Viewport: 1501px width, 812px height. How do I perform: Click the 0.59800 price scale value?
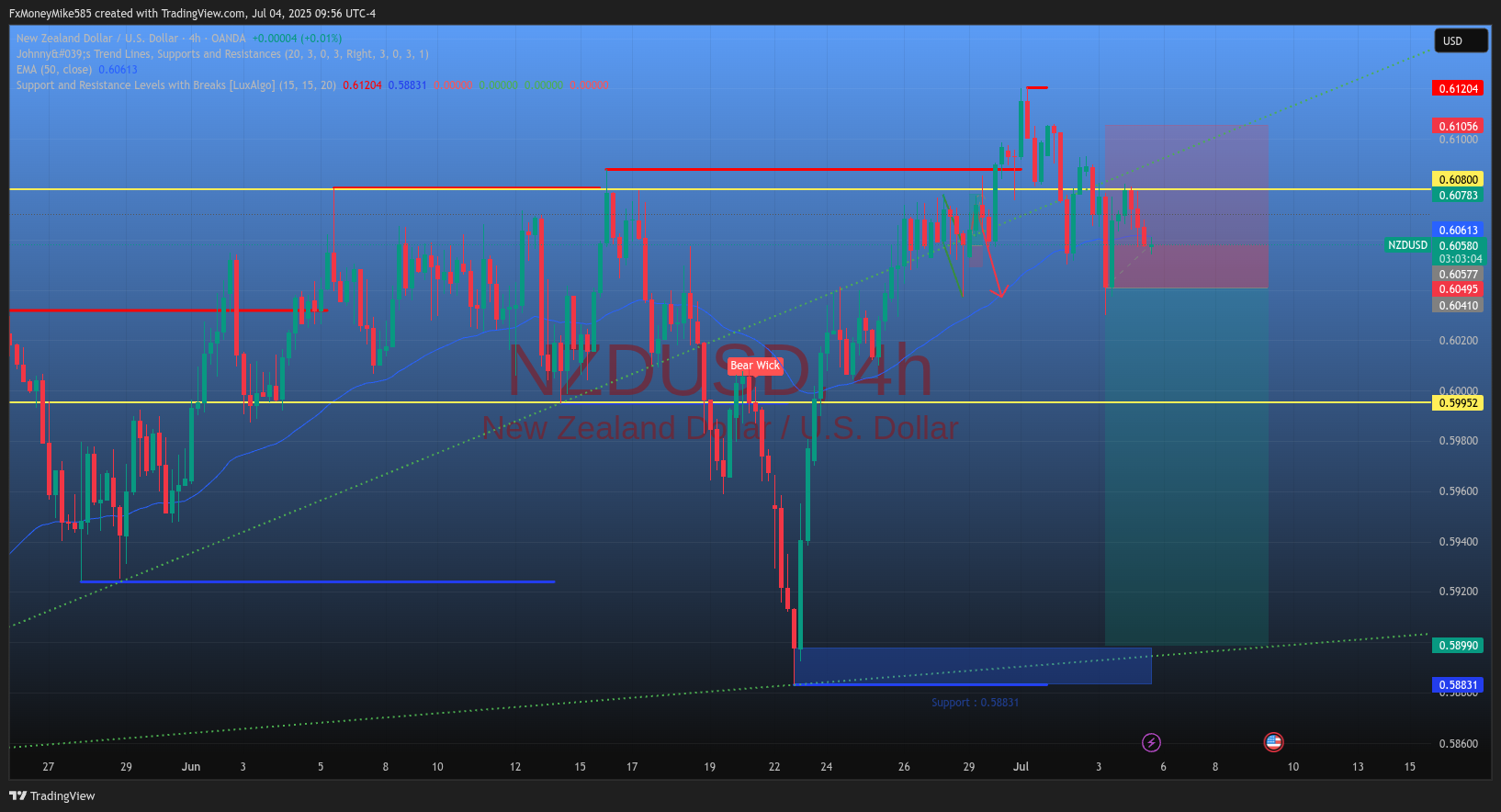pyautogui.click(x=1458, y=441)
